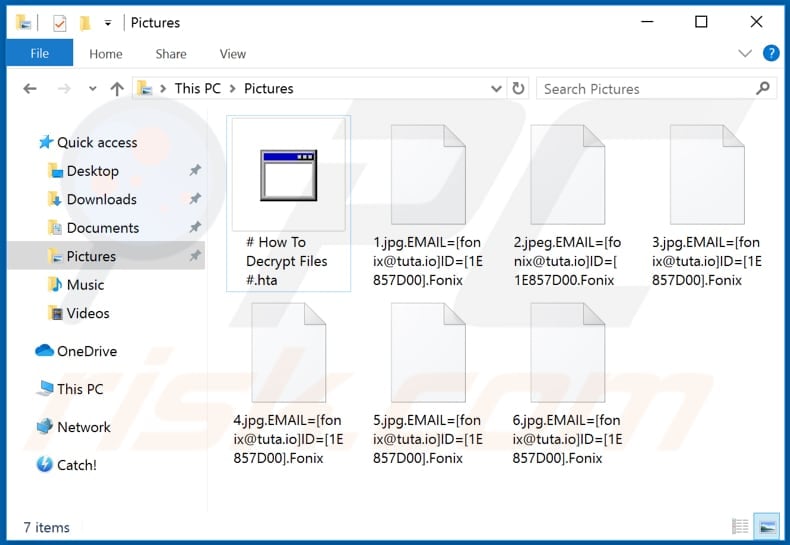Switch to the View ribbon tab
Viewport: 790px width, 545px height.
233,54
